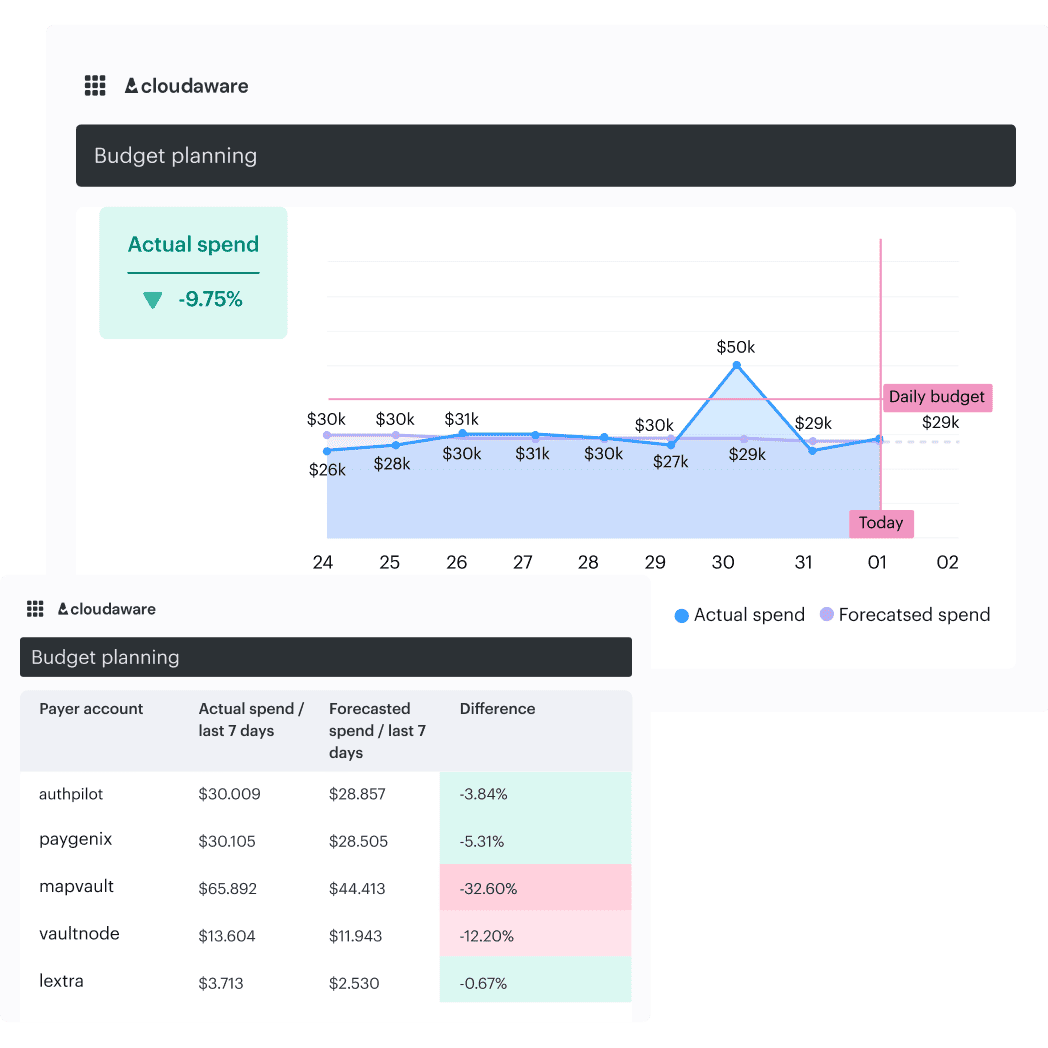Select the Cloudaware logo in the table panel
The image size is (1048, 1048).
coord(108,608)
